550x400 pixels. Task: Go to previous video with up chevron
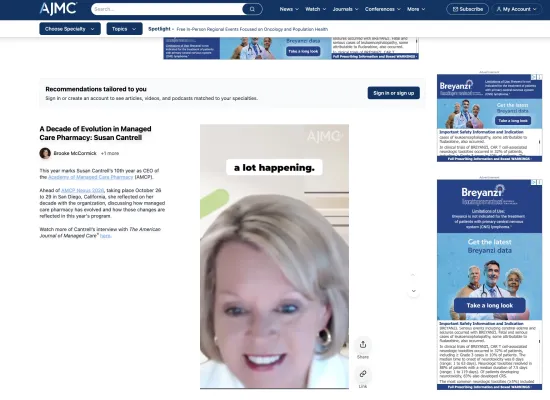[413, 275]
